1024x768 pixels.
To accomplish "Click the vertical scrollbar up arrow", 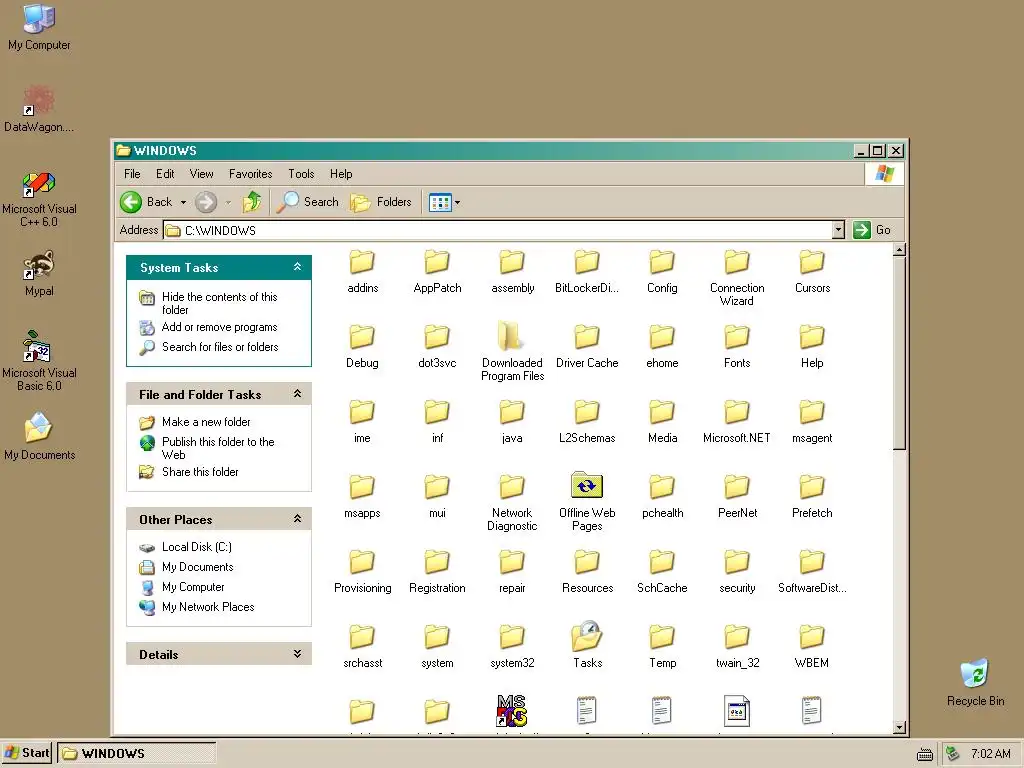I will [x=899, y=249].
